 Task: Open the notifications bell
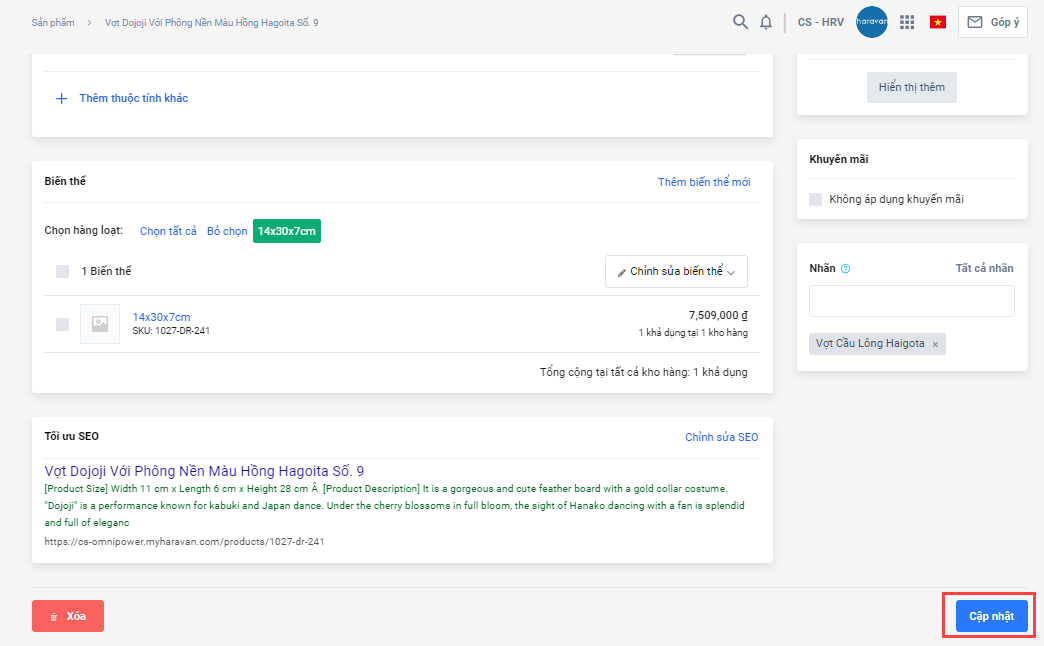(766, 22)
